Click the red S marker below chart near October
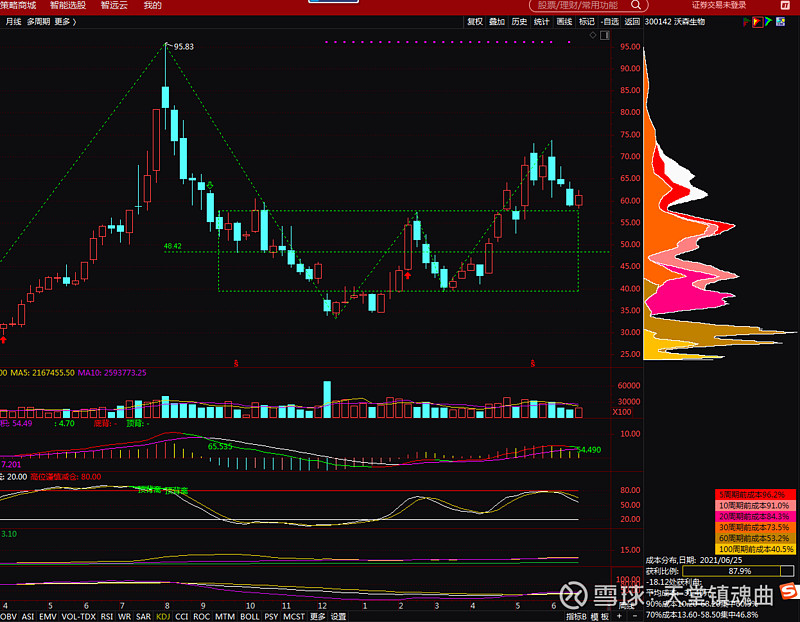 (236, 364)
